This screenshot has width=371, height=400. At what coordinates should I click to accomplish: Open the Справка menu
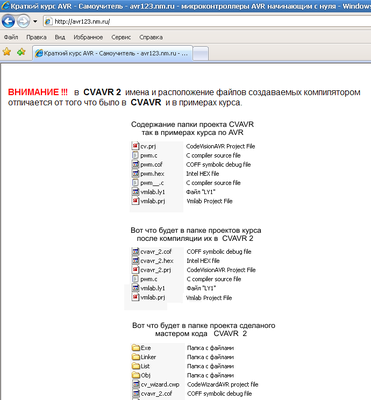click(151, 37)
